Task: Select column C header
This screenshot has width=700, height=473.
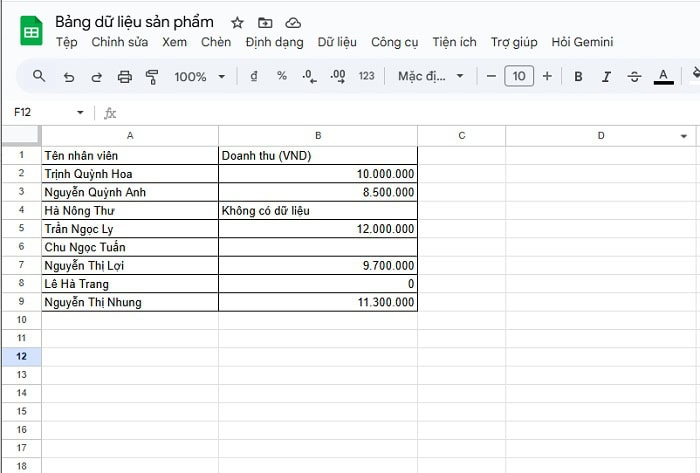Action: [x=462, y=136]
